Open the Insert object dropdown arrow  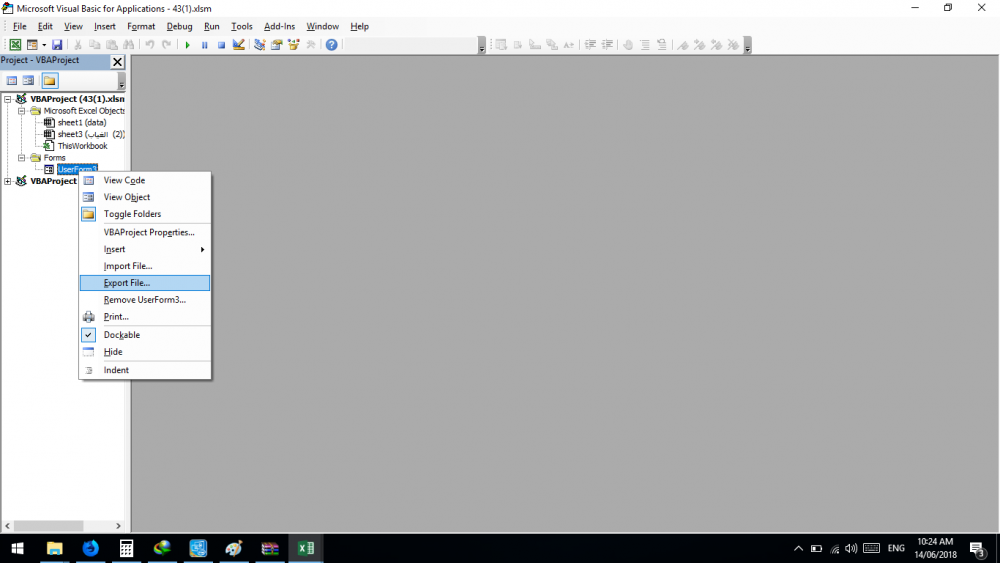click(x=44, y=45)
